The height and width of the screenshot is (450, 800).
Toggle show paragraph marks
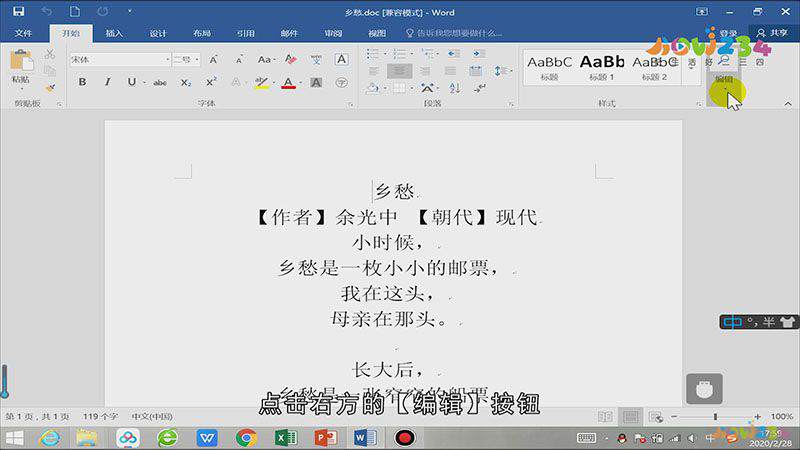[x=479, y=88]
